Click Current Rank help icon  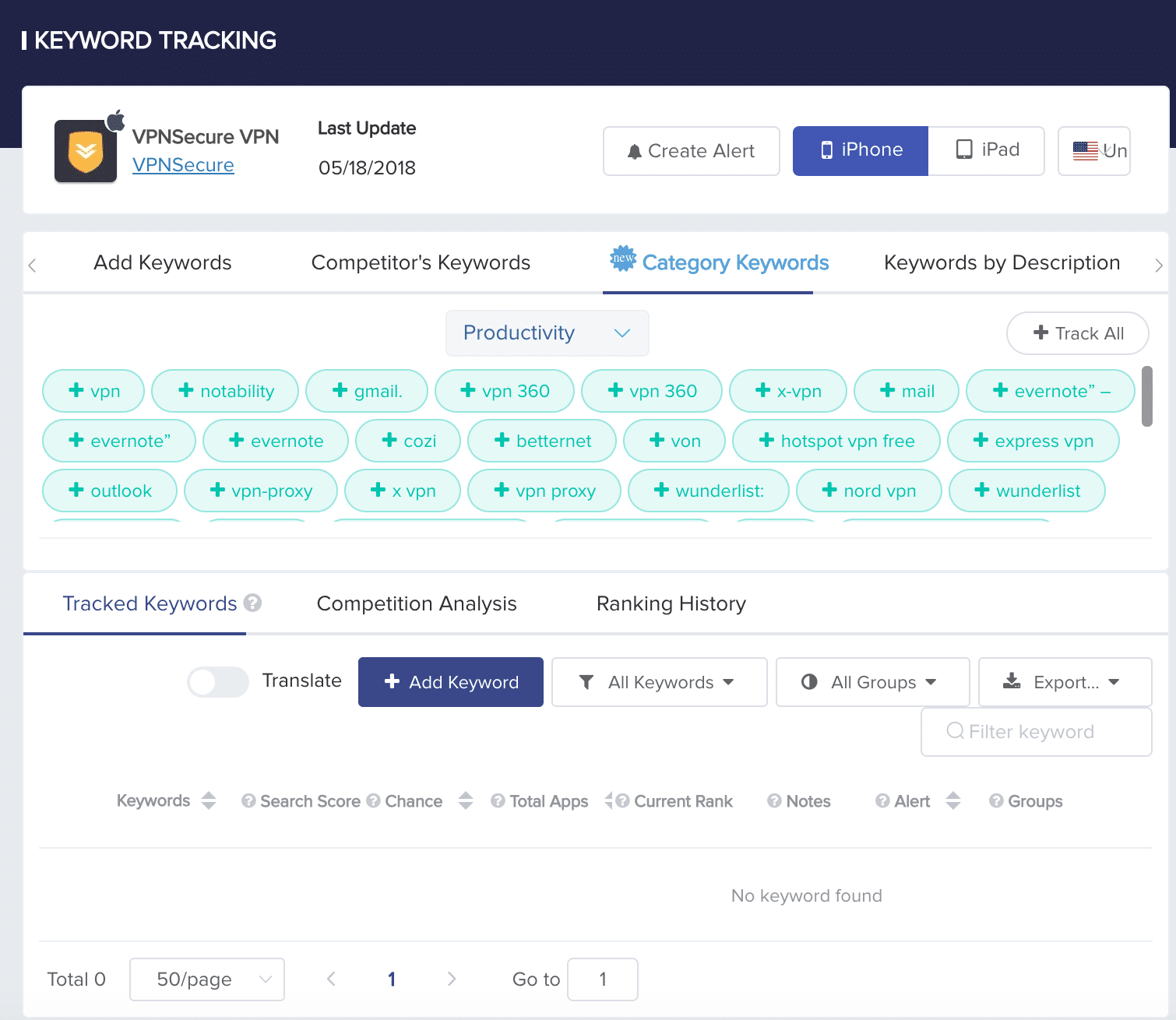point(622,800)
